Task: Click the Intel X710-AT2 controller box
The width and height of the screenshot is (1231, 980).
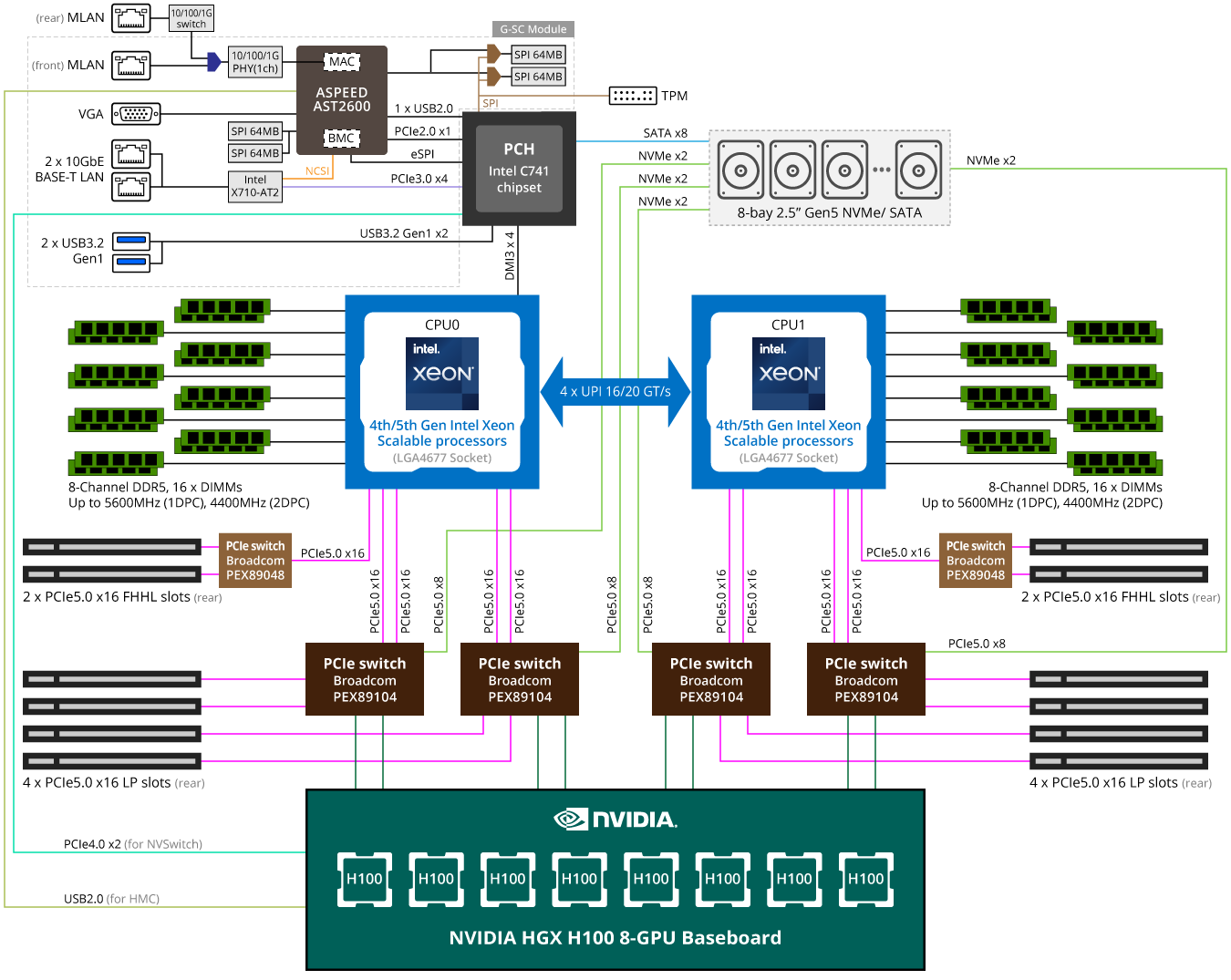Action: point(255,186)
